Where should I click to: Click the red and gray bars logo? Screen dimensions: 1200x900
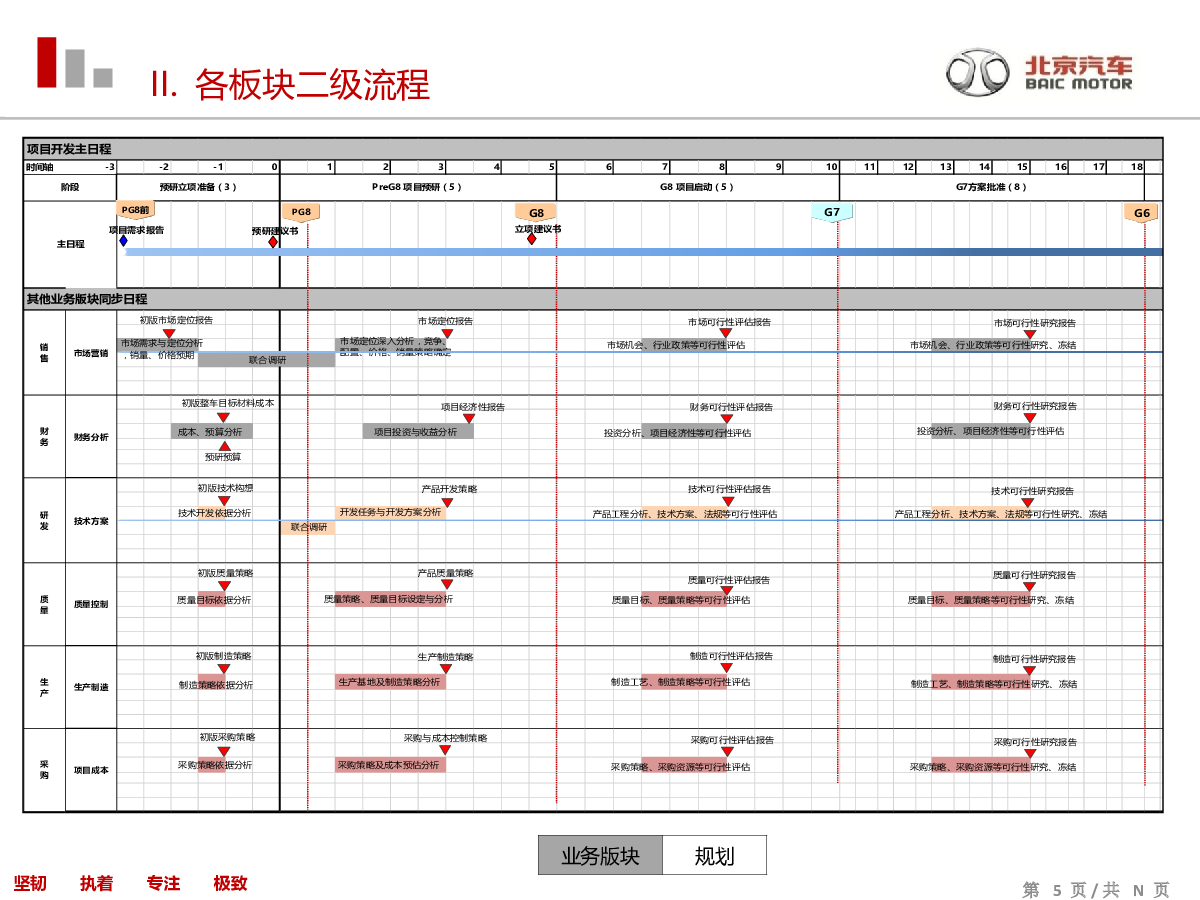(74, 63)
